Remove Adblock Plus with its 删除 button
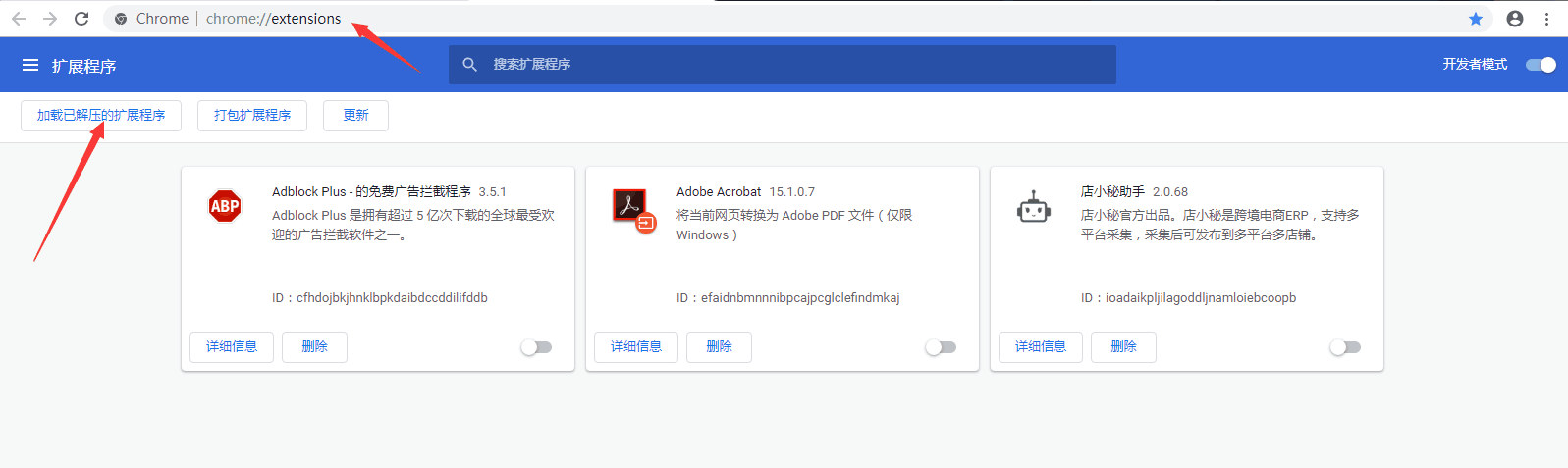Image resolution: width=1568 pixels, height=468 pixels. [314, 347]
